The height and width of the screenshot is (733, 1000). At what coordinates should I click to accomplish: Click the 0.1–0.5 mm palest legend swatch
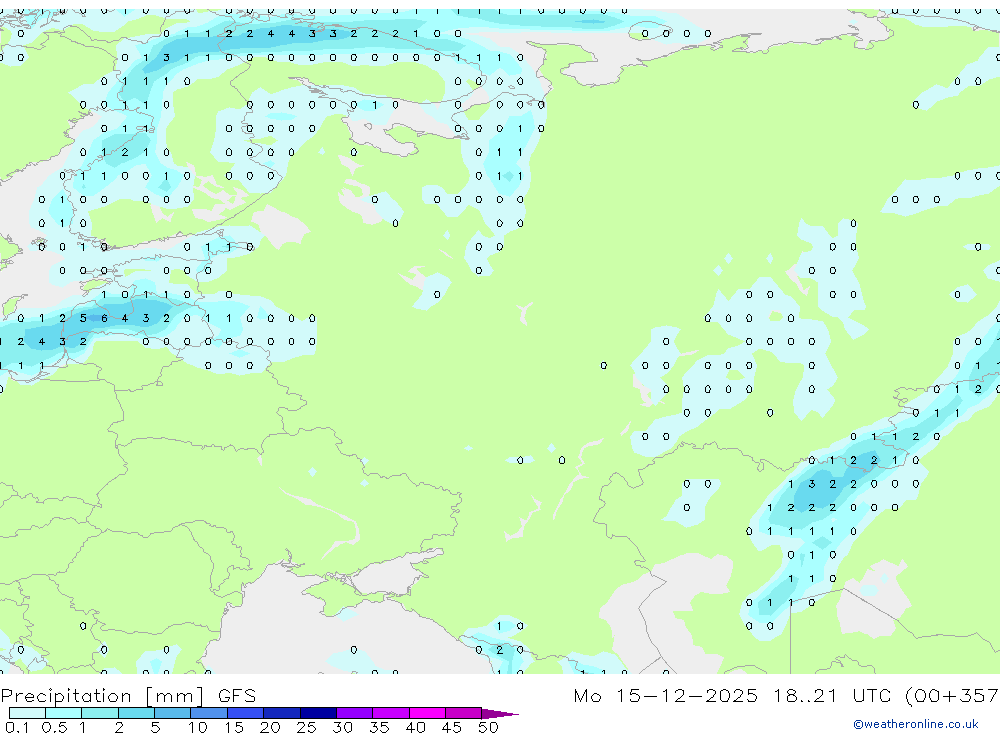tap(27, 713)
